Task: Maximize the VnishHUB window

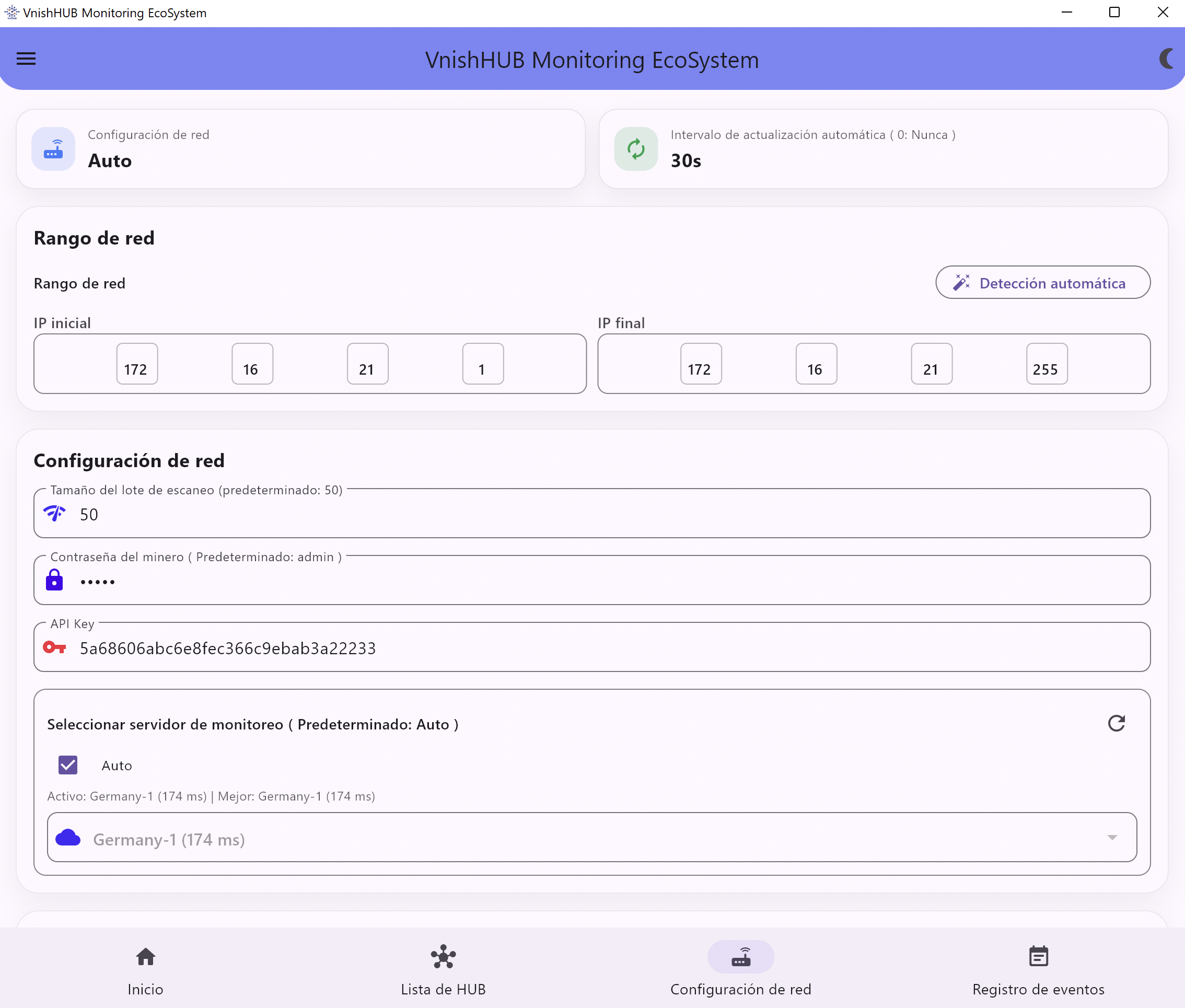Action: pyautogui.click(x=1113, y=13)
